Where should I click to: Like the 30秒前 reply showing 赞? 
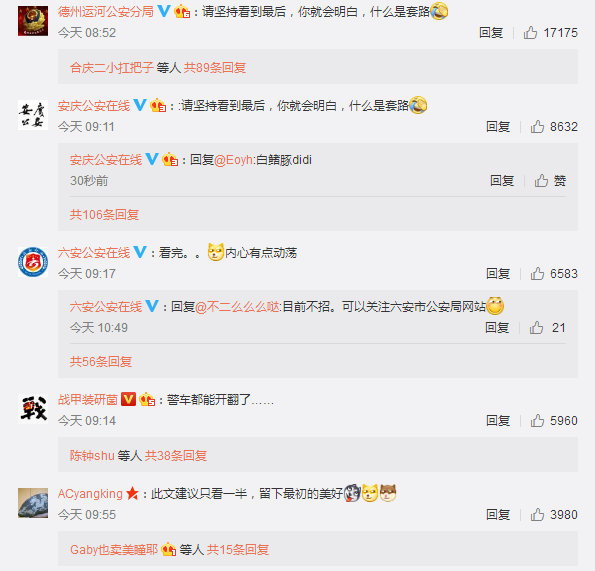541,181
